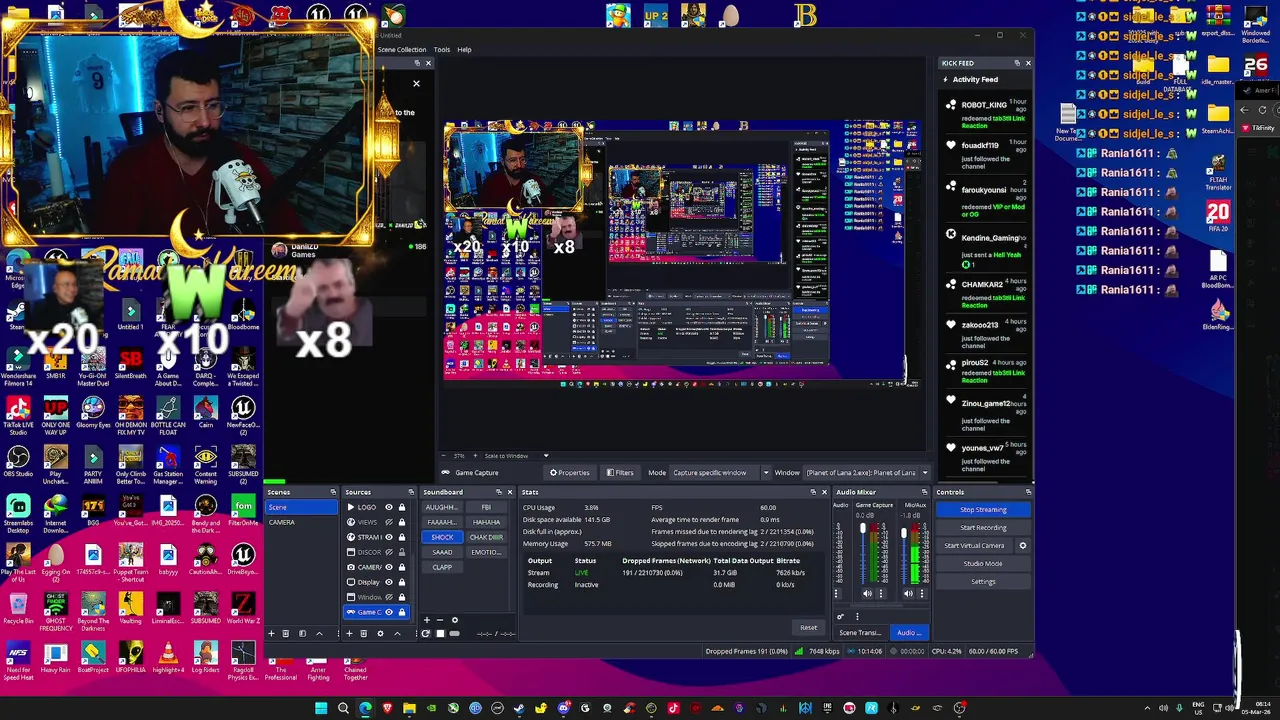Pop out the Stats dock

point(812,492)
